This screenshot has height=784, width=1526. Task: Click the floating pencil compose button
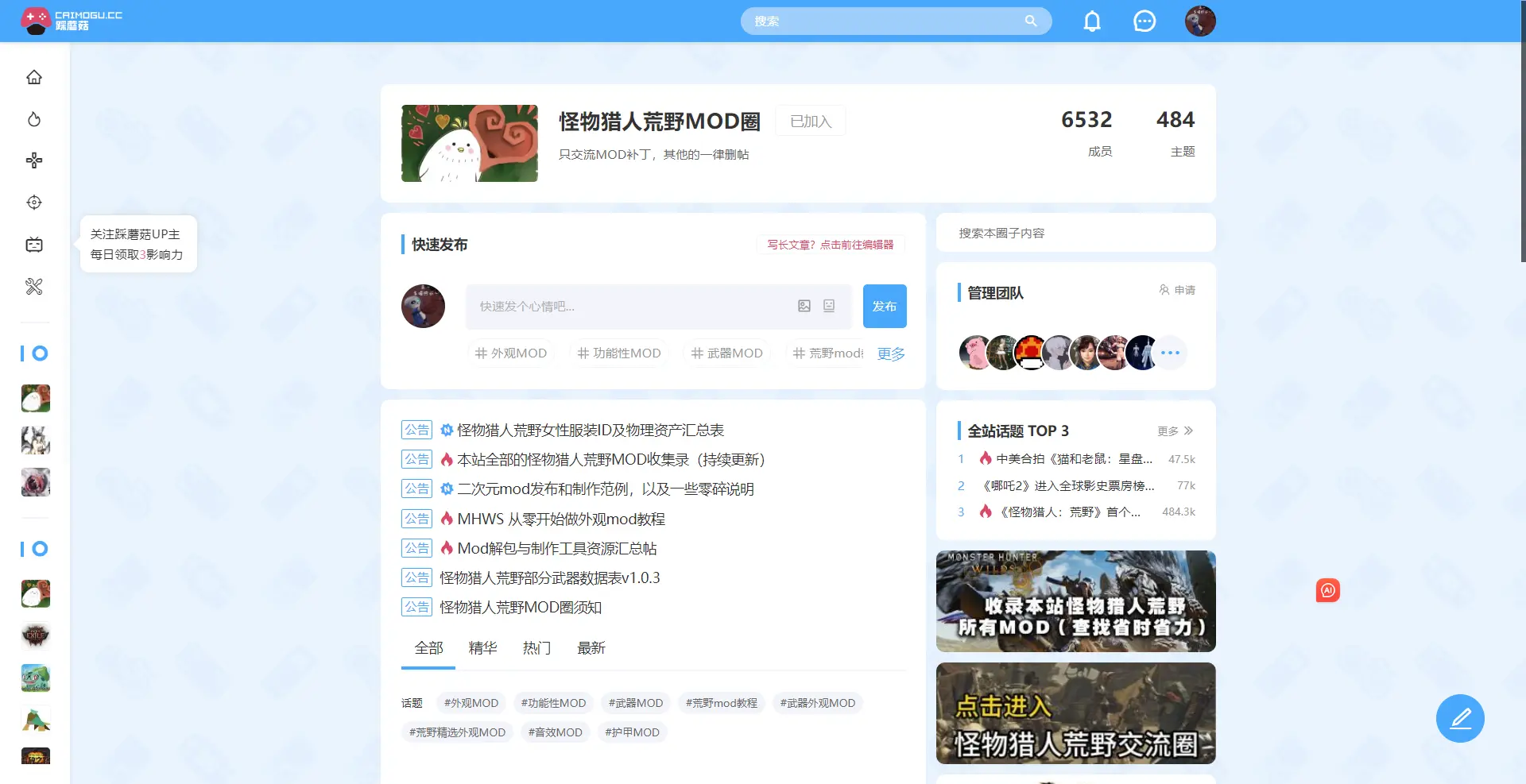[1459, 718]
